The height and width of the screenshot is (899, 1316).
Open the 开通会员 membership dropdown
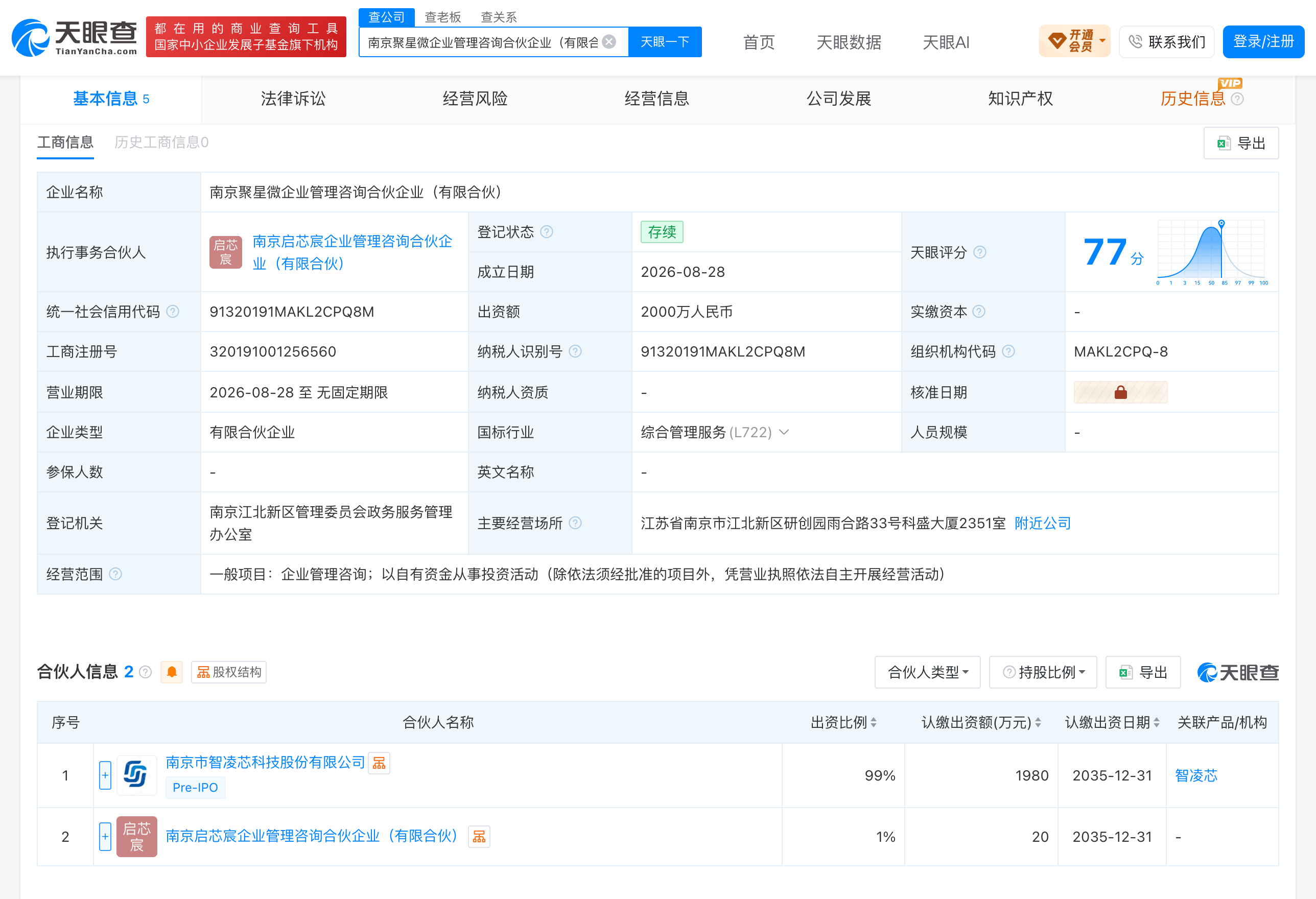point(1074,41)
